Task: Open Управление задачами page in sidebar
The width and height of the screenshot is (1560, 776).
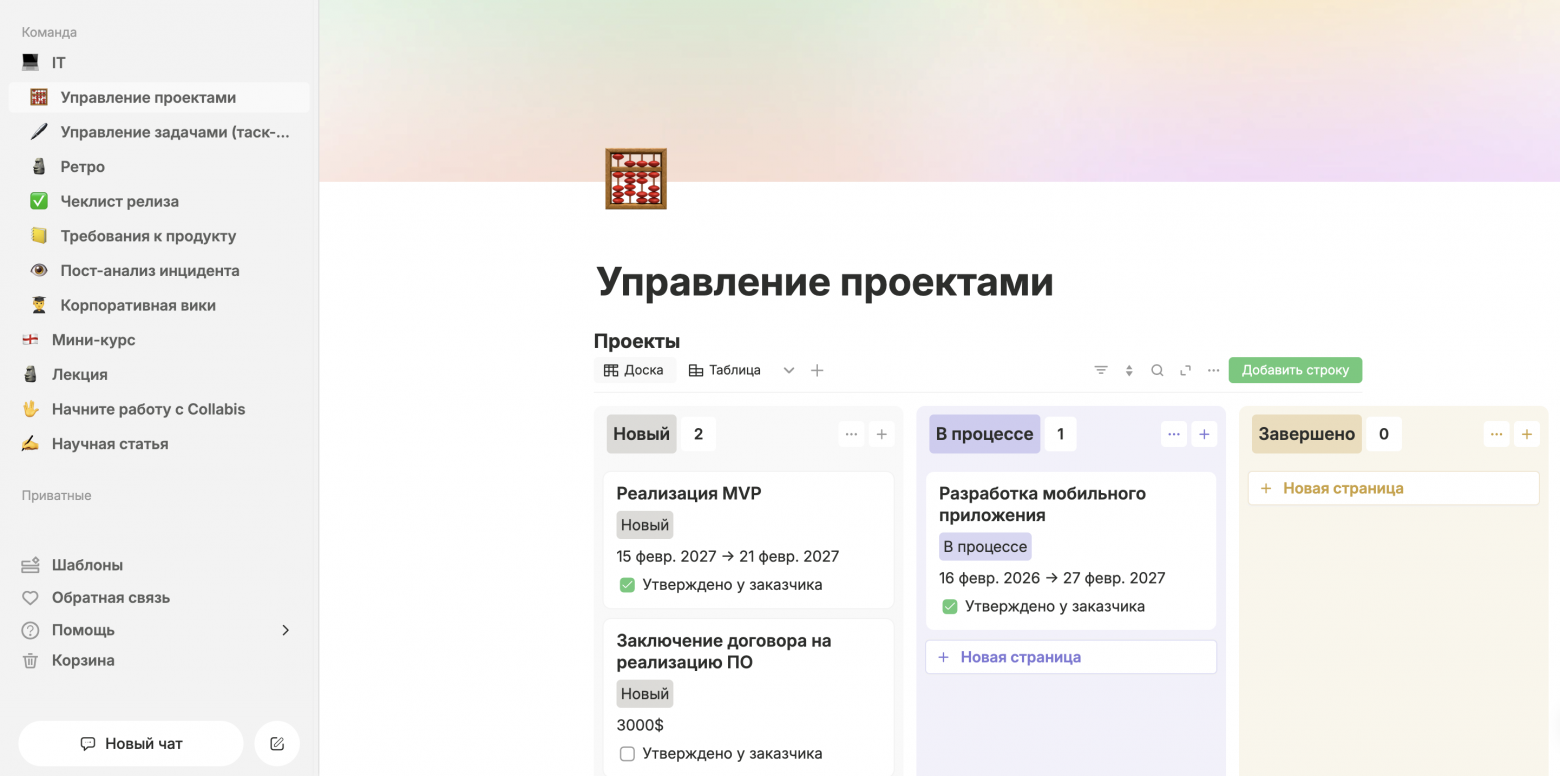Action: click(159, 132)
